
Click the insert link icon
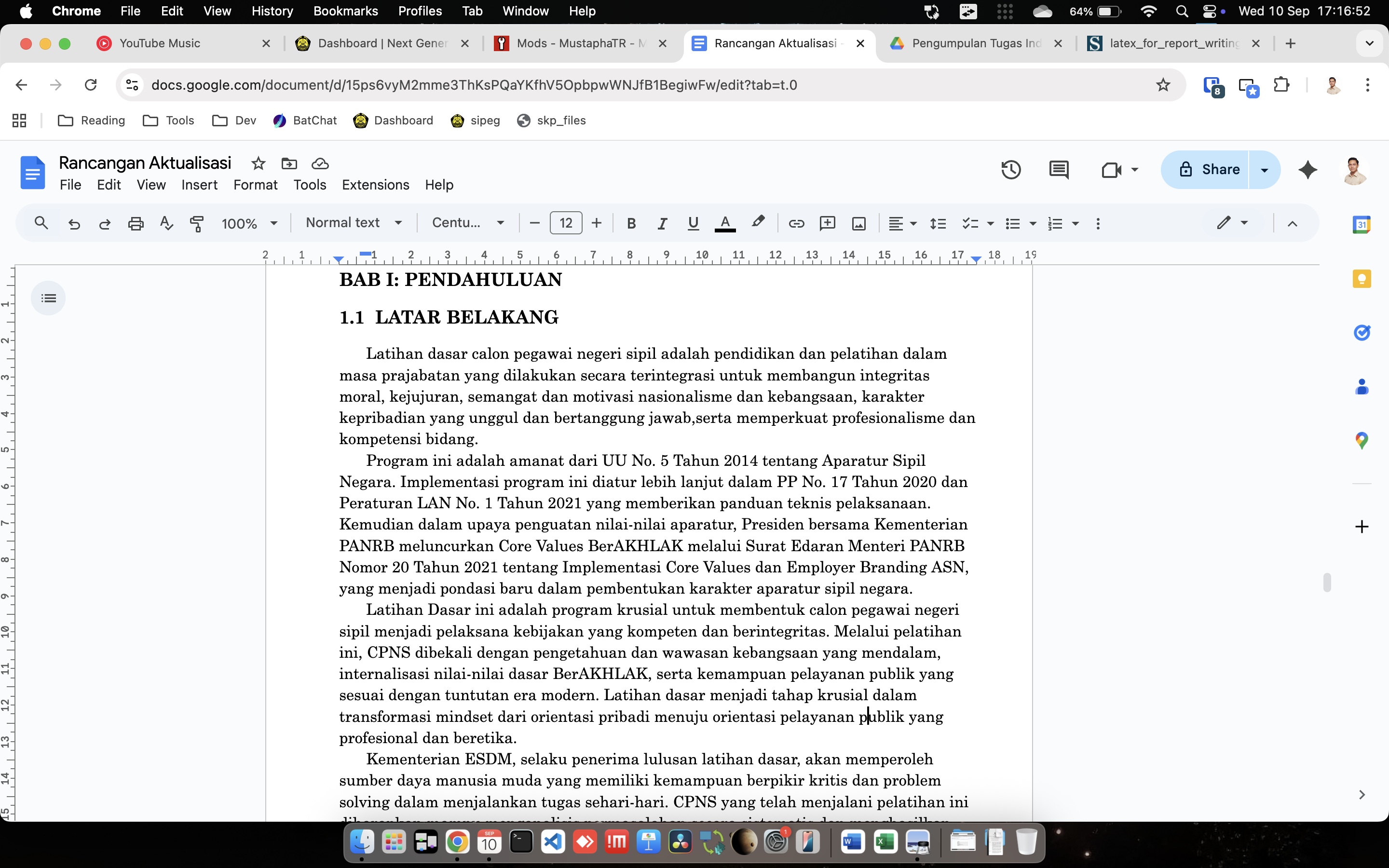796,223
